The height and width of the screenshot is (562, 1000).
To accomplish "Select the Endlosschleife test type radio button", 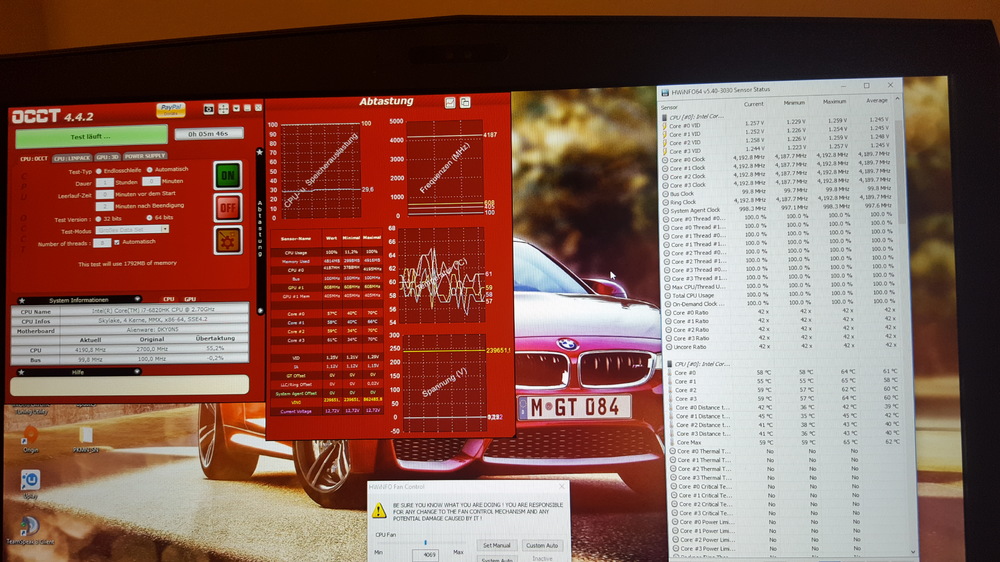I will [x=97, y=169].
